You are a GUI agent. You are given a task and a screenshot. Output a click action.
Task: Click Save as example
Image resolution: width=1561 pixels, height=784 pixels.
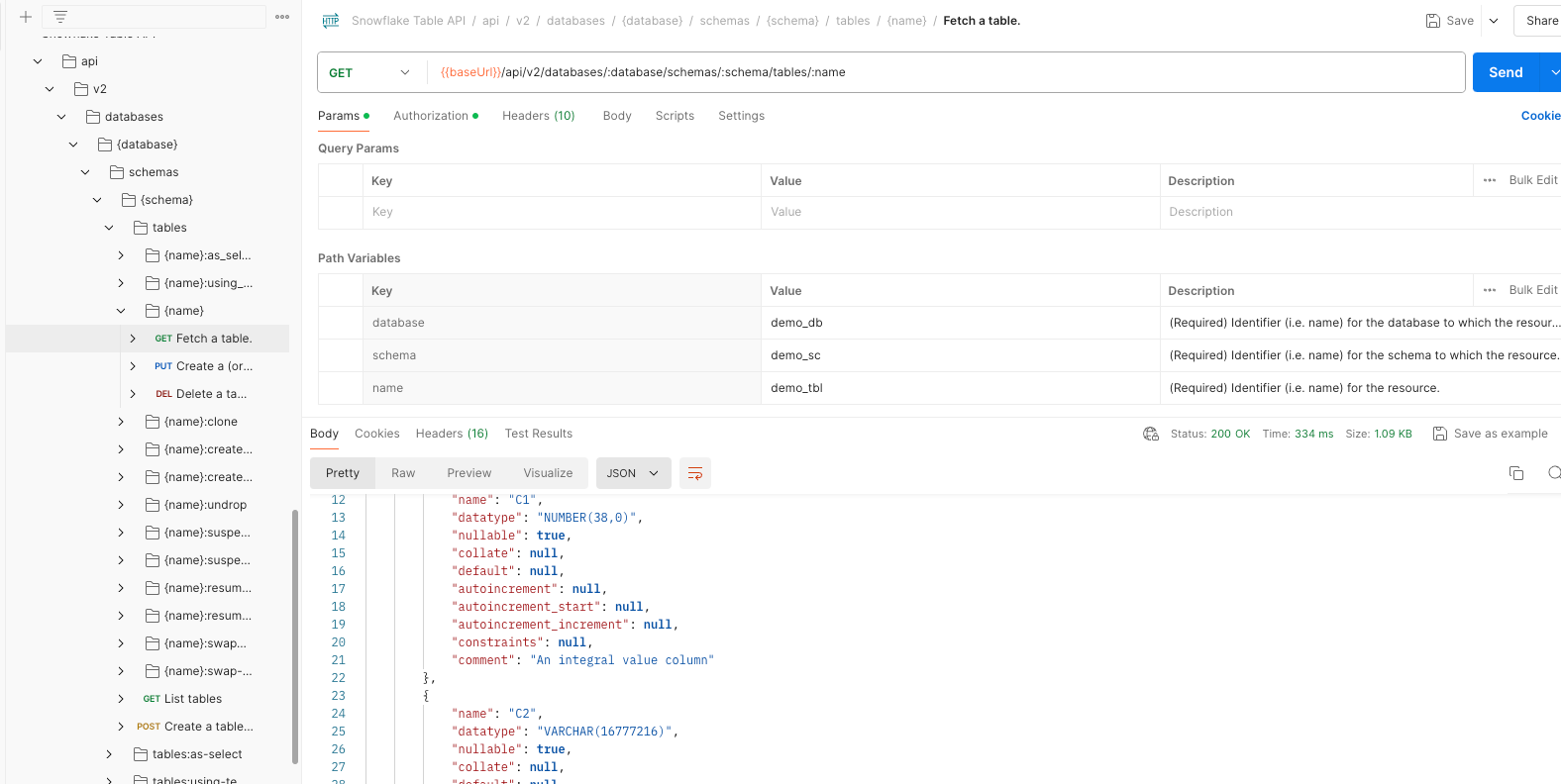pyautogui.click(x=1491, y=434)
